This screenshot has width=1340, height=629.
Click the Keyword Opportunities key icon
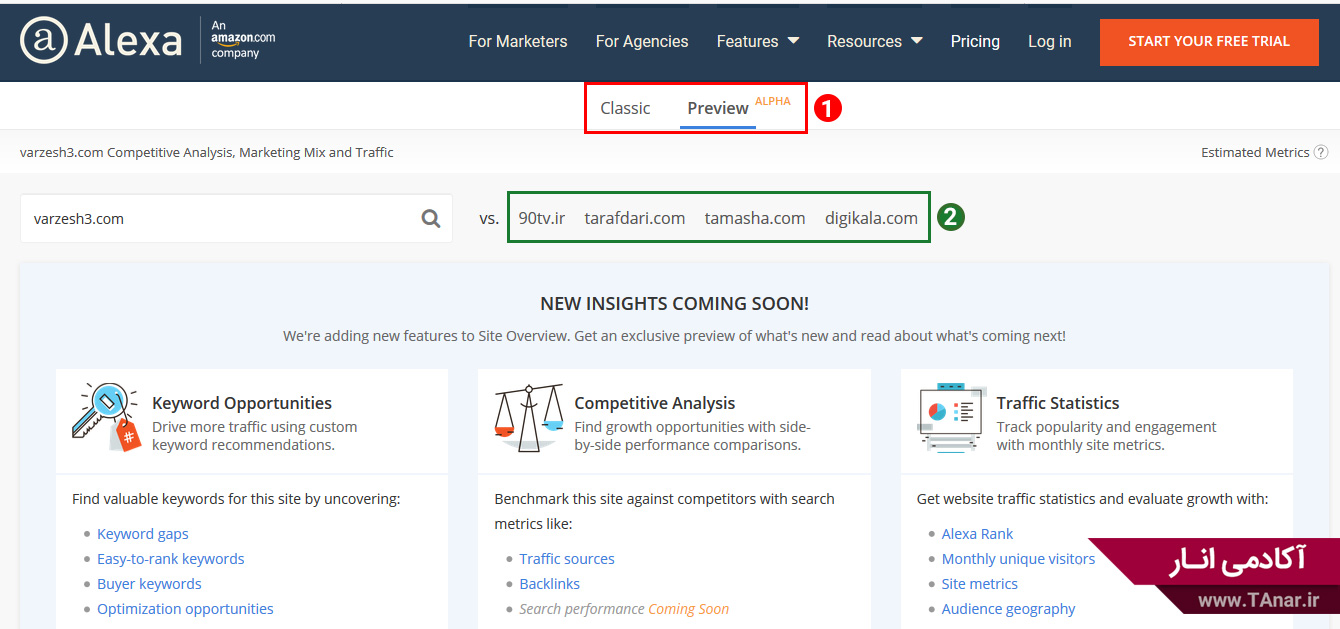pyautogui.click(x=105, y=417)
